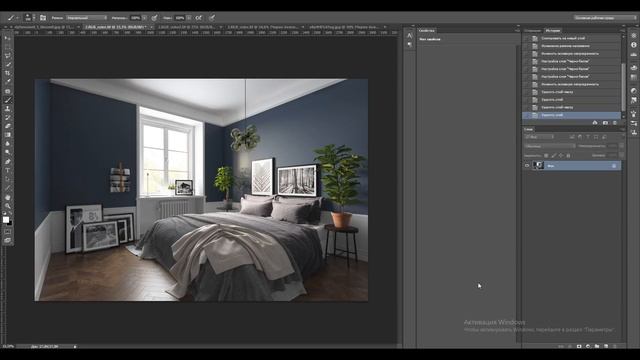Open the brush tool preset picker
The width and height of the screenshot is (640, 360).
point(12,18)
